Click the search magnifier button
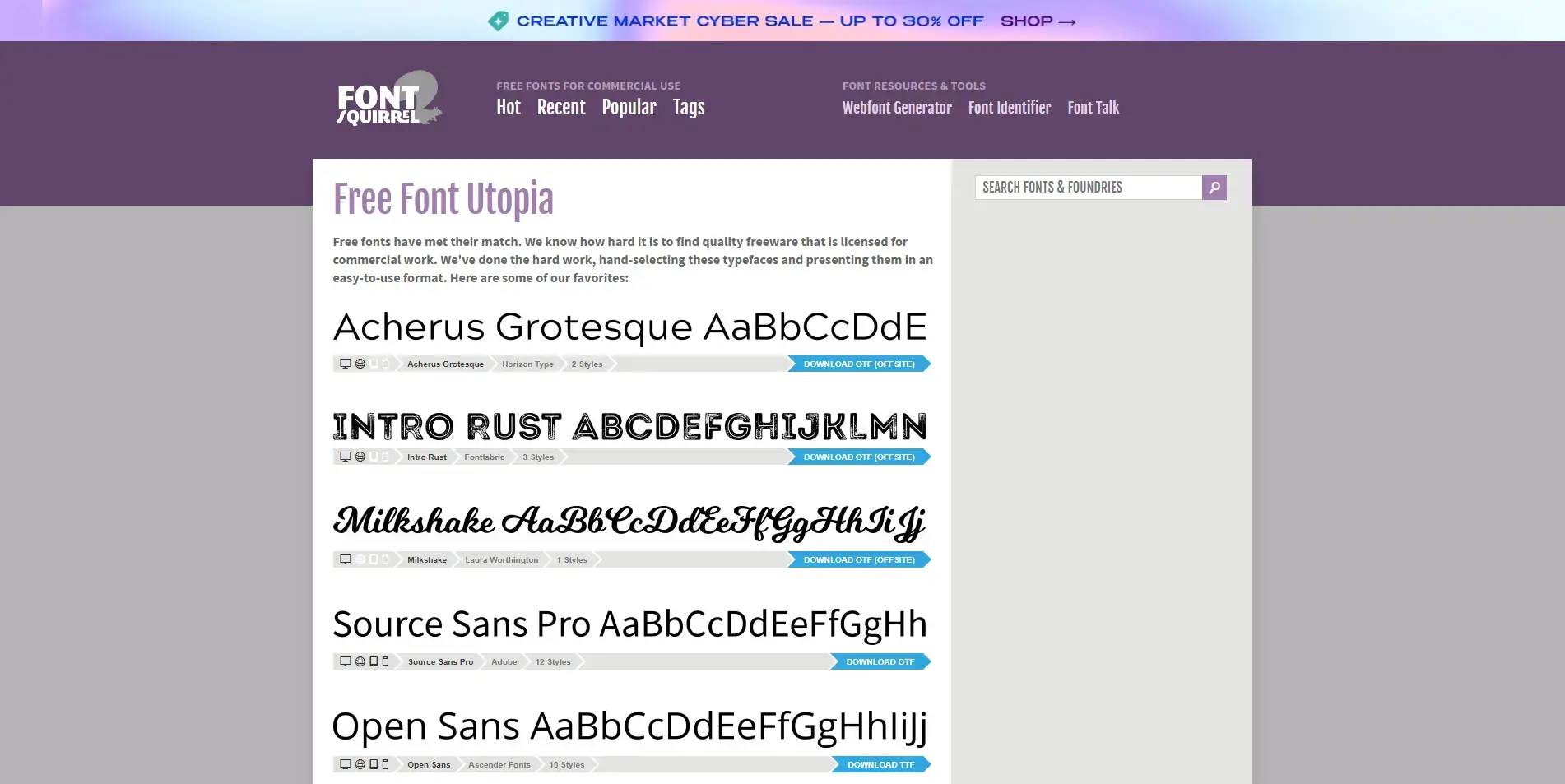The width and height of the screenshot is (1565, 784). 1214,188
